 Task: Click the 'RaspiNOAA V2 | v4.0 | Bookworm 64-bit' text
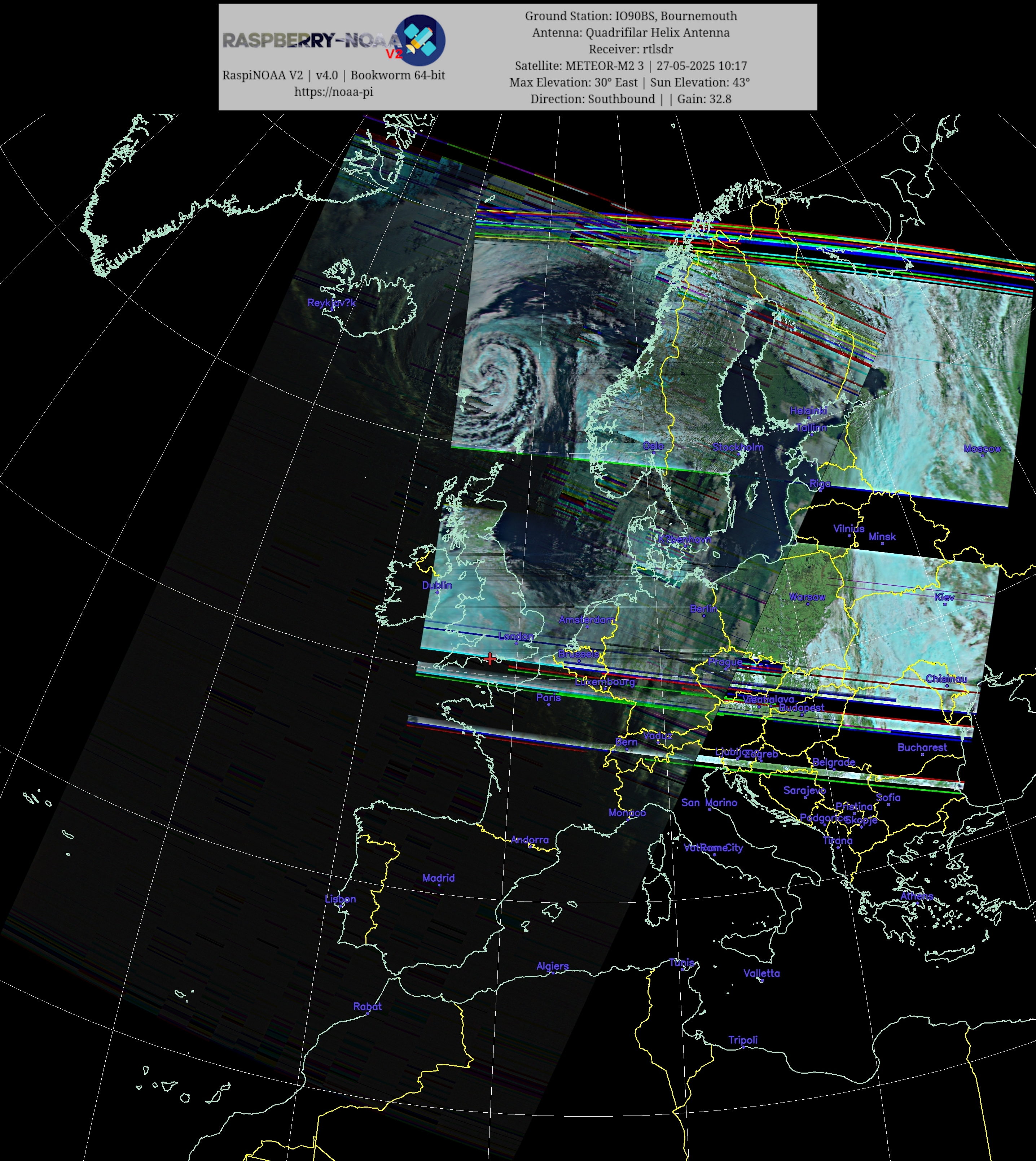coord(334,75)
